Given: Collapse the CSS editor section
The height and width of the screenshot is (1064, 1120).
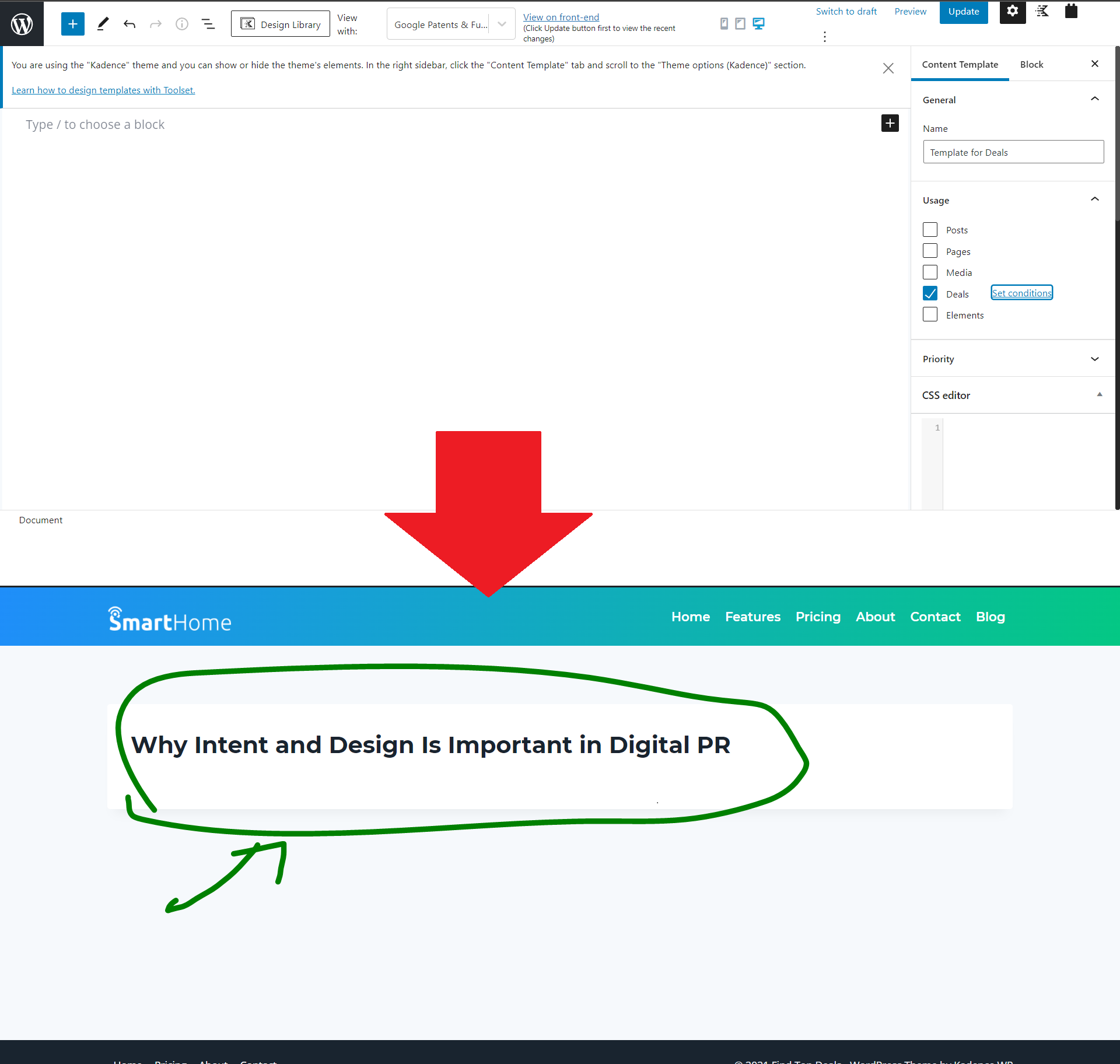Looking at the screenshot, I should (1013, 395).
